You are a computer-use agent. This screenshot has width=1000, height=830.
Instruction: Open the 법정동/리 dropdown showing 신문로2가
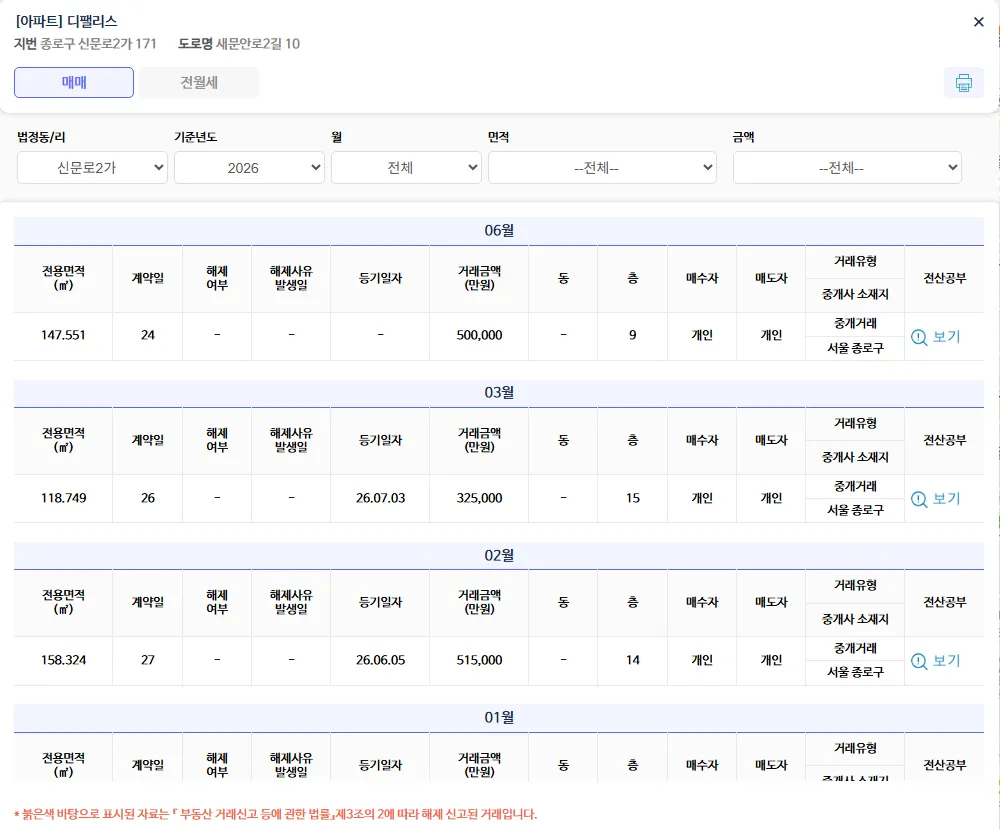click(92, 168)
